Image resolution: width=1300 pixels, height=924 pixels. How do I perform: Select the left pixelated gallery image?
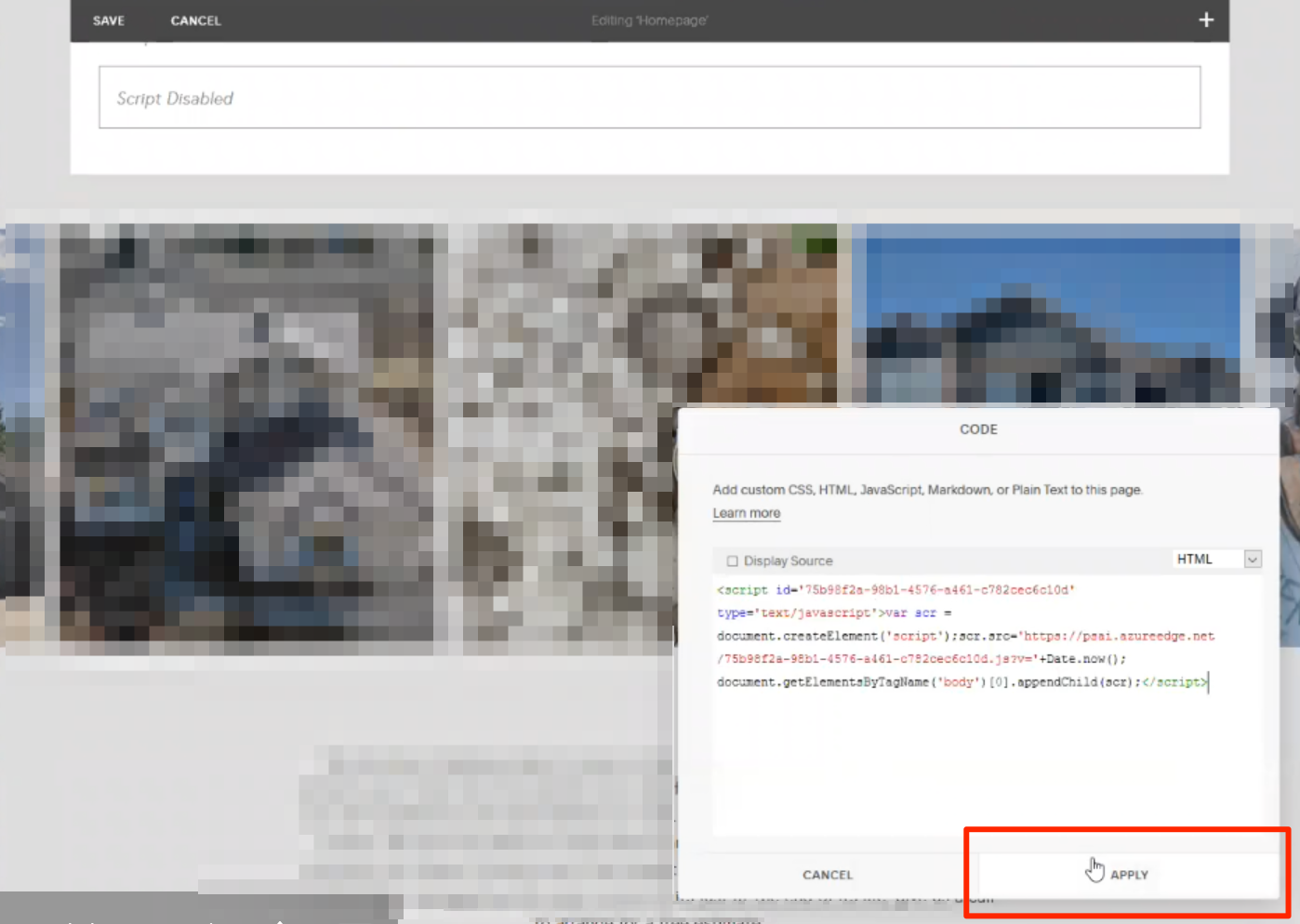click(246, 437)
